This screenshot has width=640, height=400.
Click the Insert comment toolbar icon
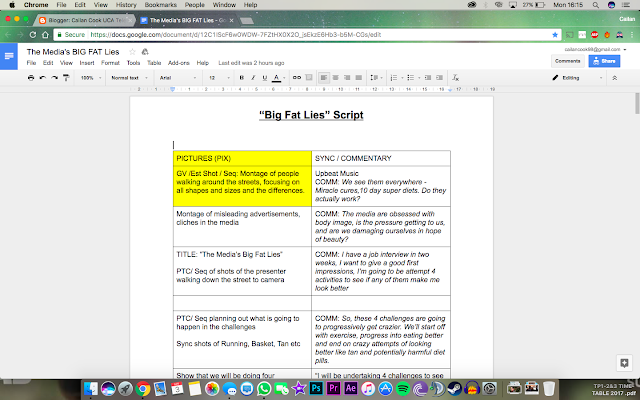point(309,78)
